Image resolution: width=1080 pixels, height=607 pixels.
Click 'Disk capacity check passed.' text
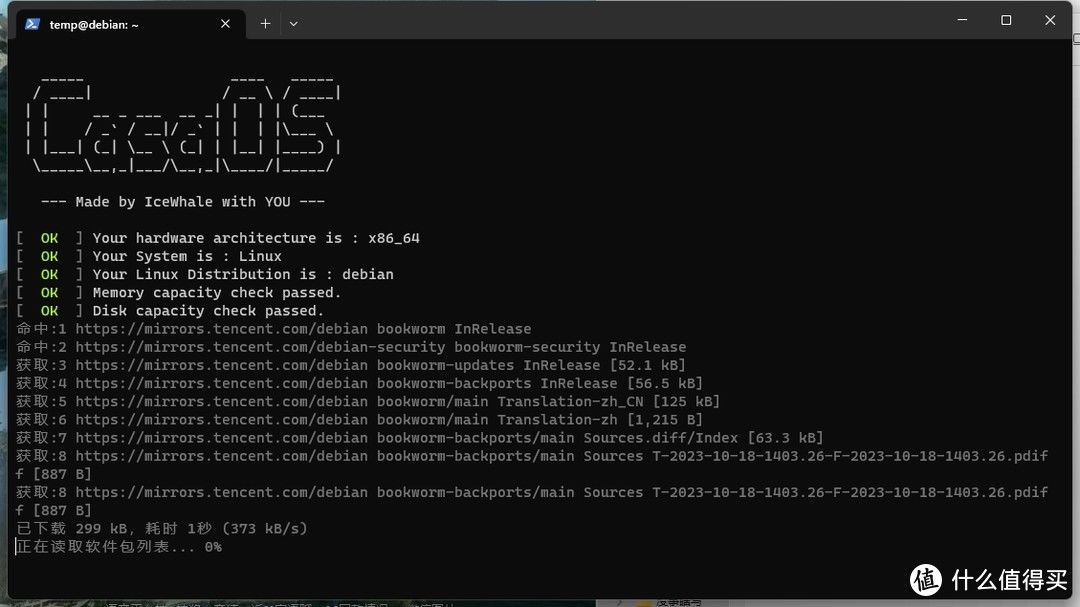pos(208,311)
